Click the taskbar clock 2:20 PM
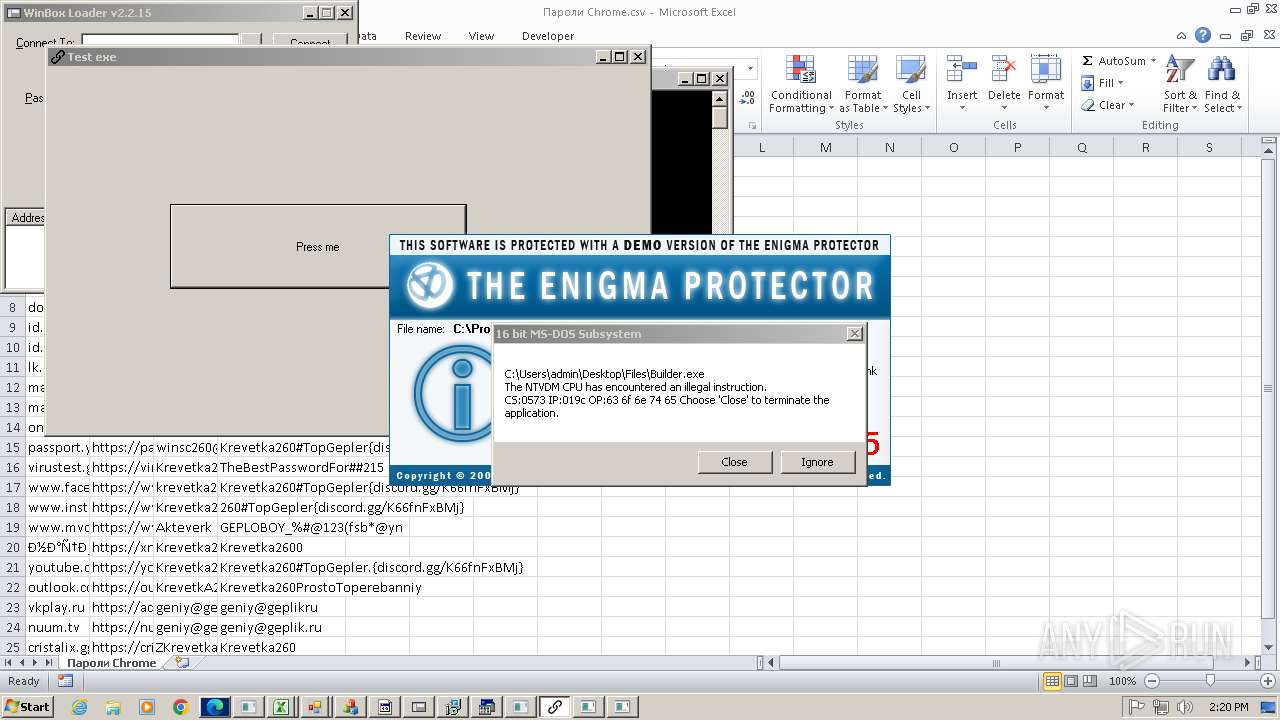The image size is (1280, 720). coord(1229,707)
